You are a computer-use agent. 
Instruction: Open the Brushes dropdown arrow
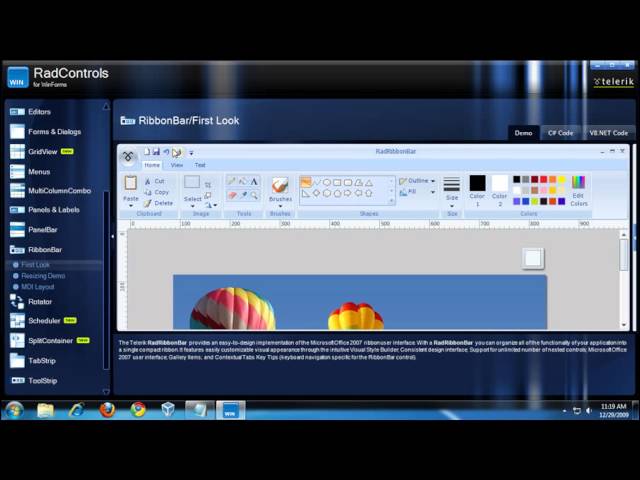[x=280, y=205]
